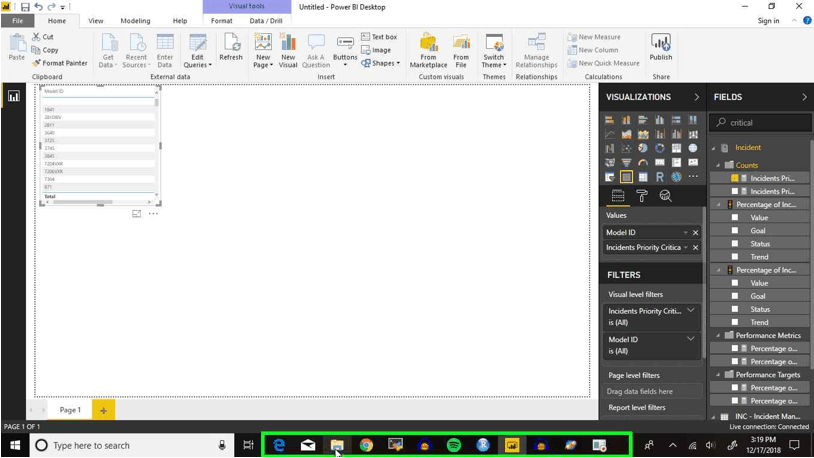
Task: Import a custom visual via ellipsis icon
Action: [x=693, y=177]
